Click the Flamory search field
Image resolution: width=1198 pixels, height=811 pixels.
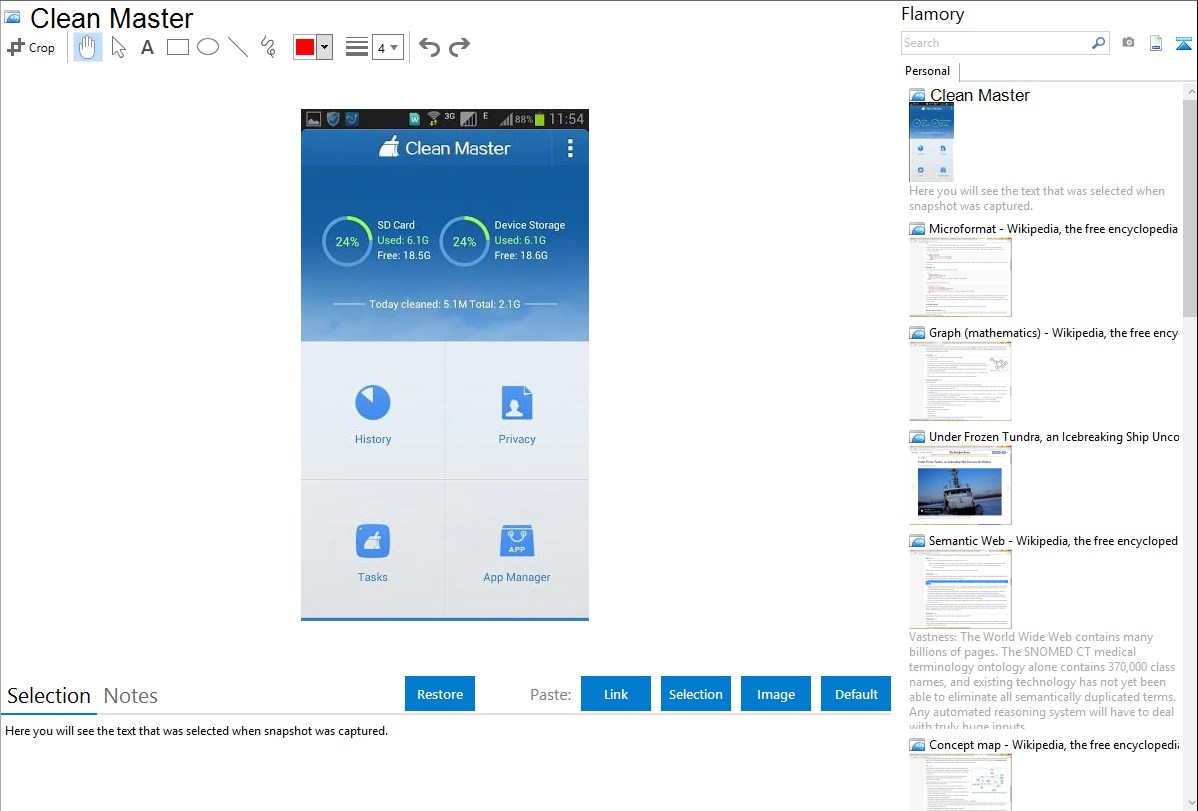[x=996, y=43]
